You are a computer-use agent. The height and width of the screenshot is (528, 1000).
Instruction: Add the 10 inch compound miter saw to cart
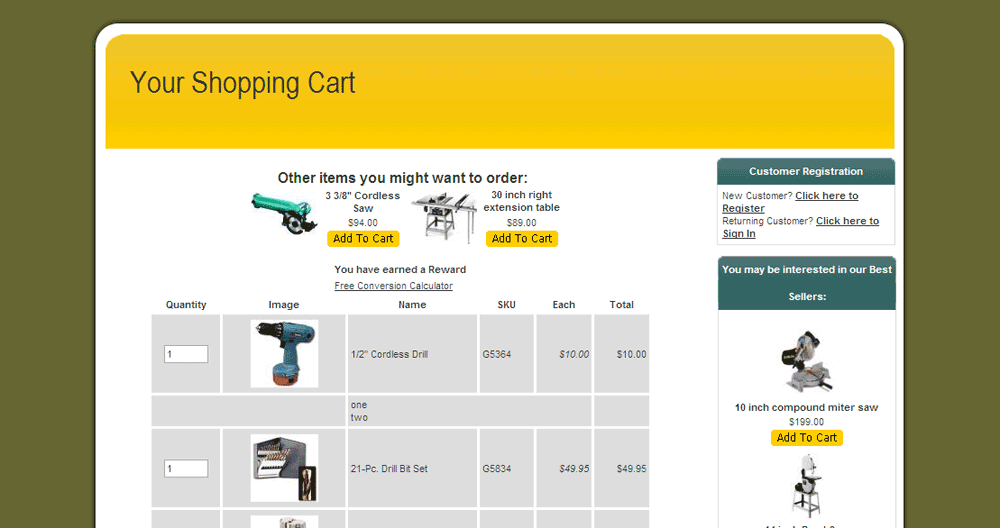[806, 438]
